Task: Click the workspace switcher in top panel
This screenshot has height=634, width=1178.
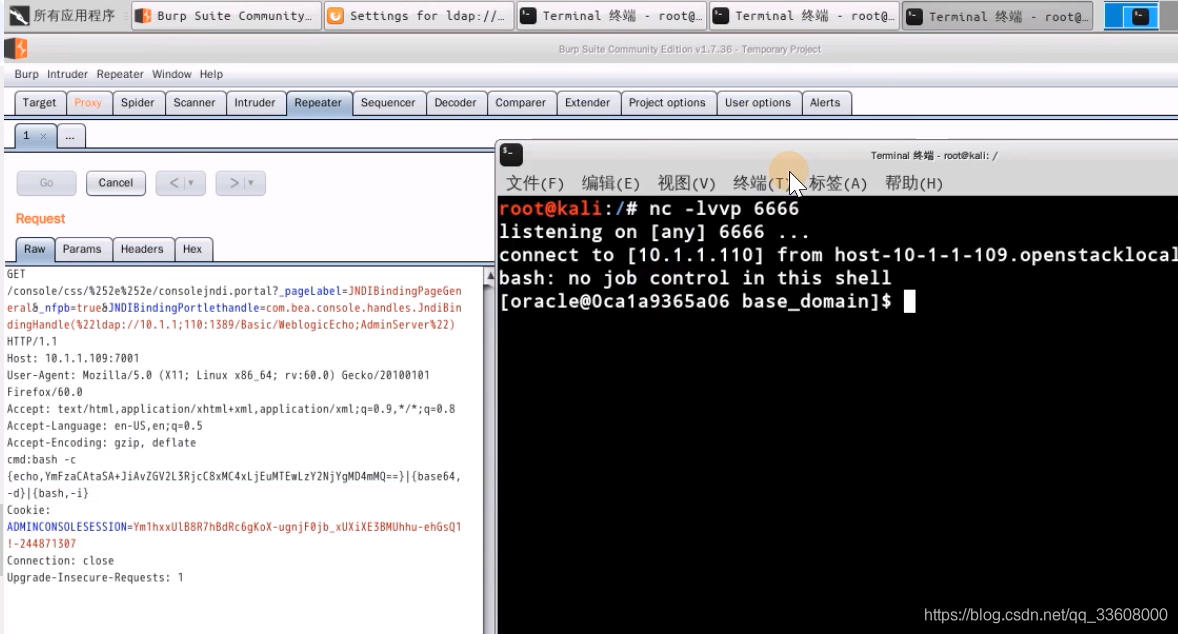Action: tap(1131, 16)
